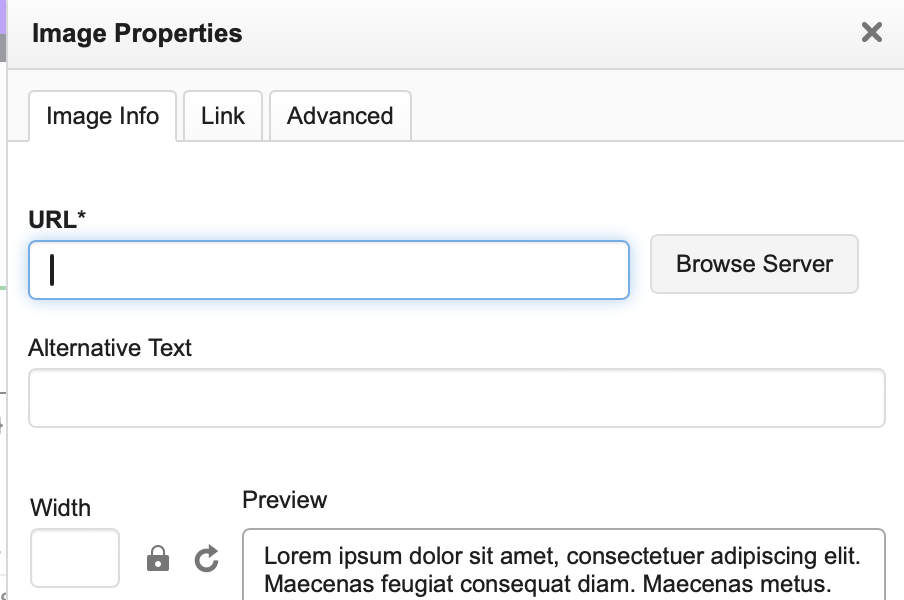Viewport: 904px width, 600px height.
Task: Click the URL field label
Action: pos(57,220)
